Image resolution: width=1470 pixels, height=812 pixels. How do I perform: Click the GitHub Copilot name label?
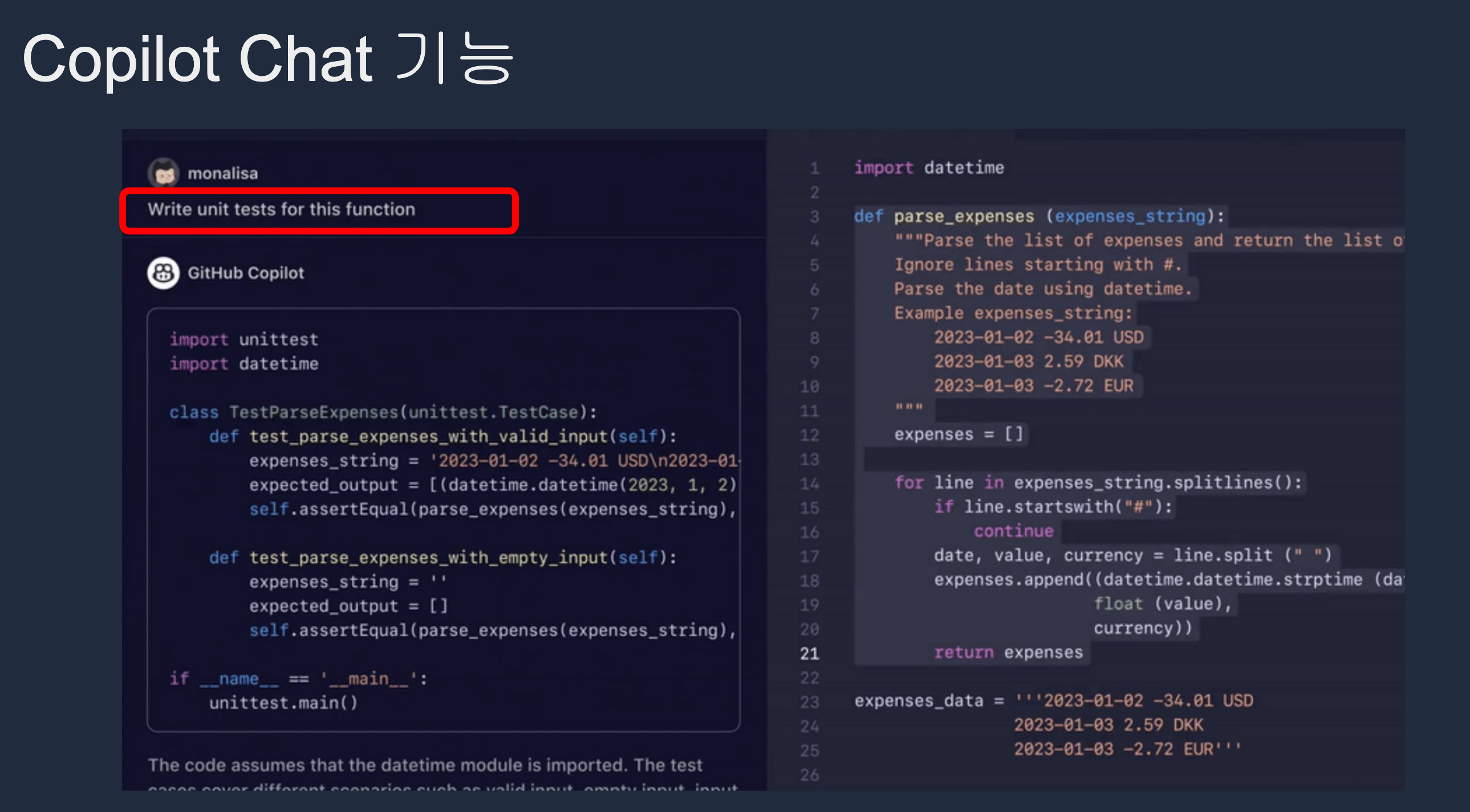tap(246, 273)
